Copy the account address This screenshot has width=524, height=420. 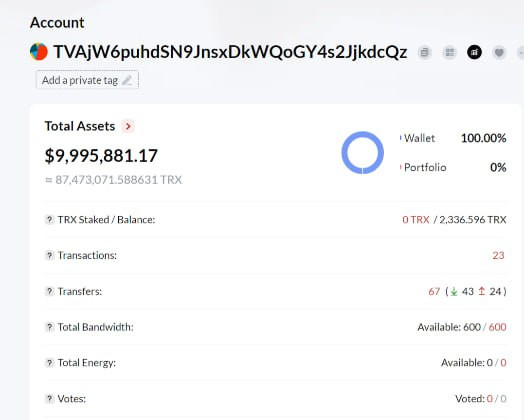click(424, 52)
